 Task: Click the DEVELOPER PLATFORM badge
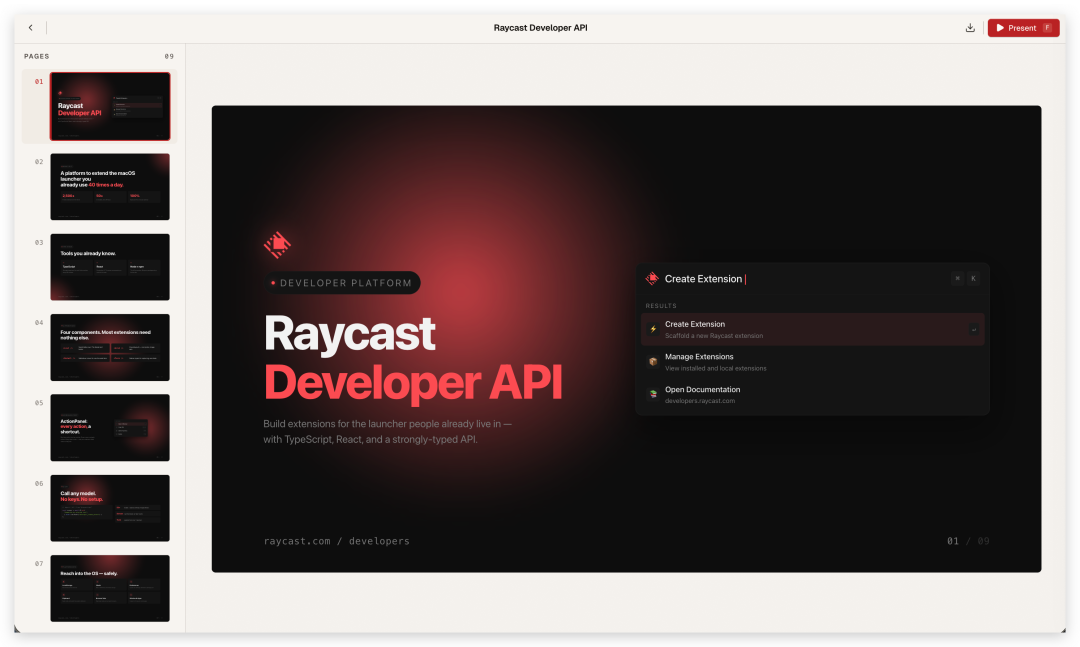[x=342, y=283]
